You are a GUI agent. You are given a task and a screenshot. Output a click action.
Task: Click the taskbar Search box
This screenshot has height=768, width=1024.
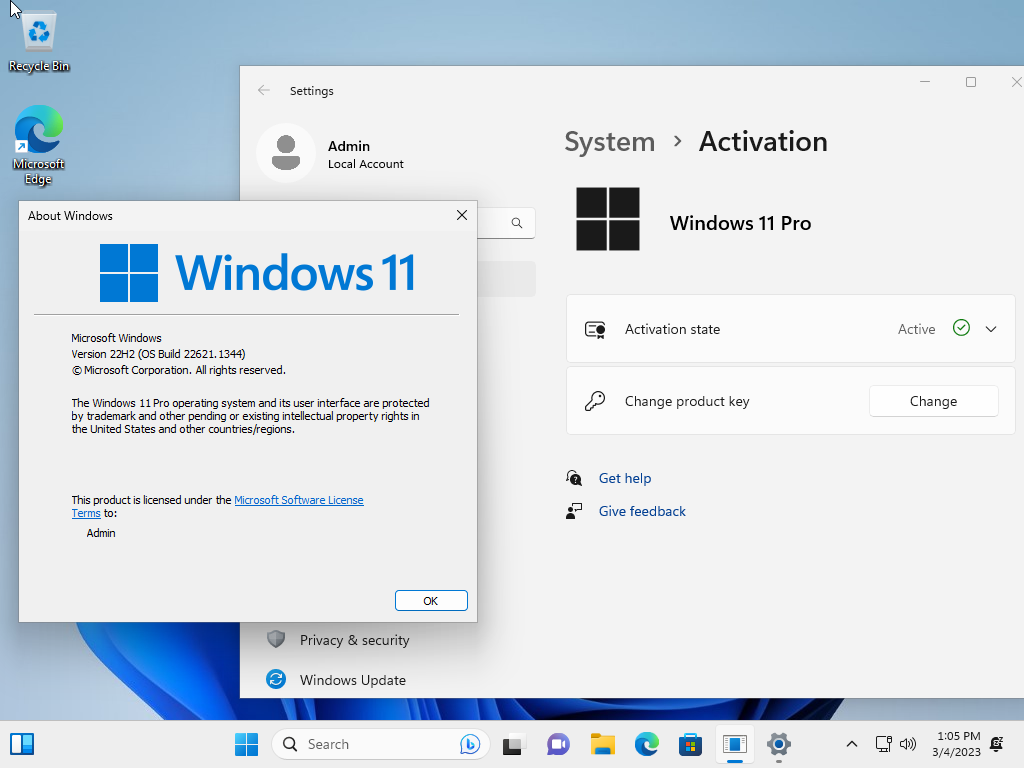click(x=381, y=744)
